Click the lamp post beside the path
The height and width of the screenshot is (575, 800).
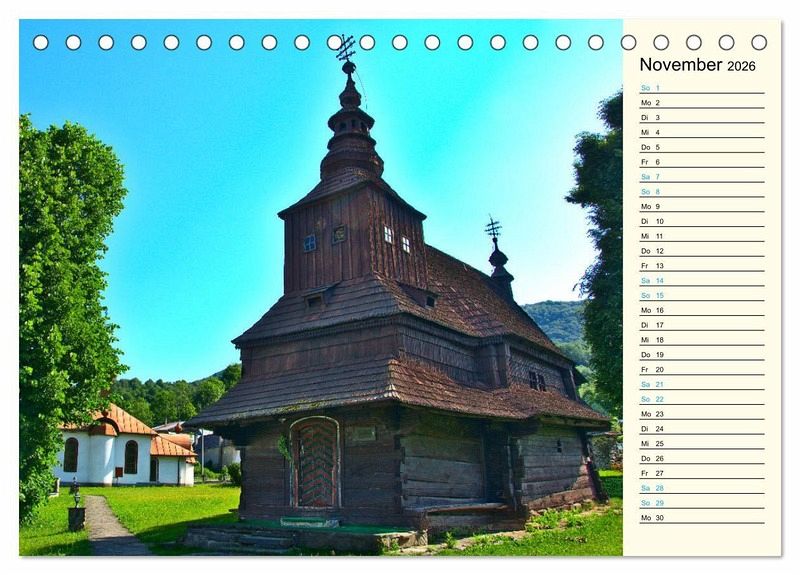click(76, 505)
